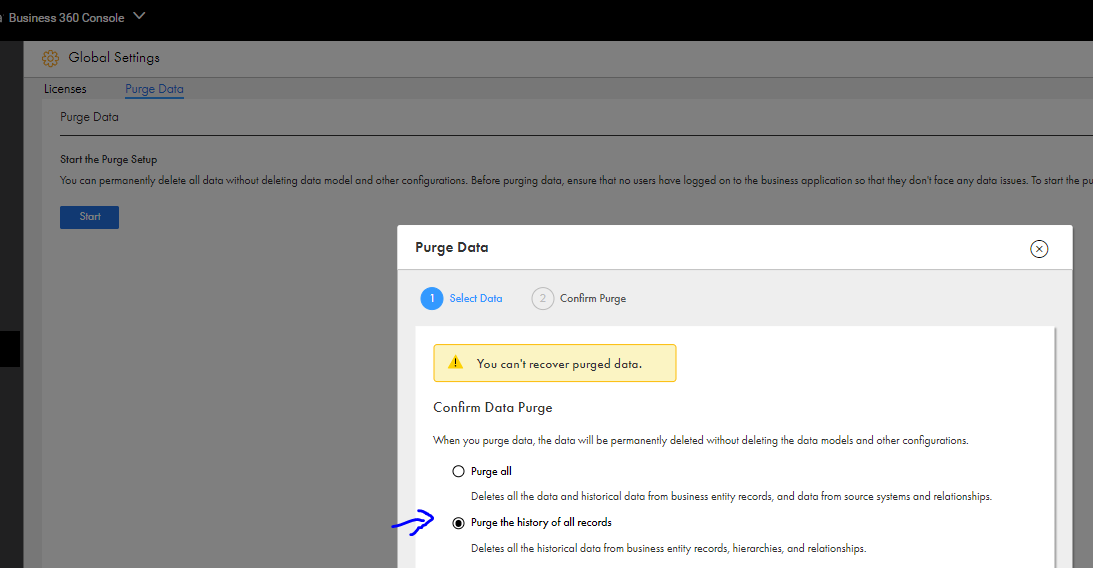This screenshot has height=568, width=1093.
Task: Switch to the Licenses tab
Action: coord(65,89)
